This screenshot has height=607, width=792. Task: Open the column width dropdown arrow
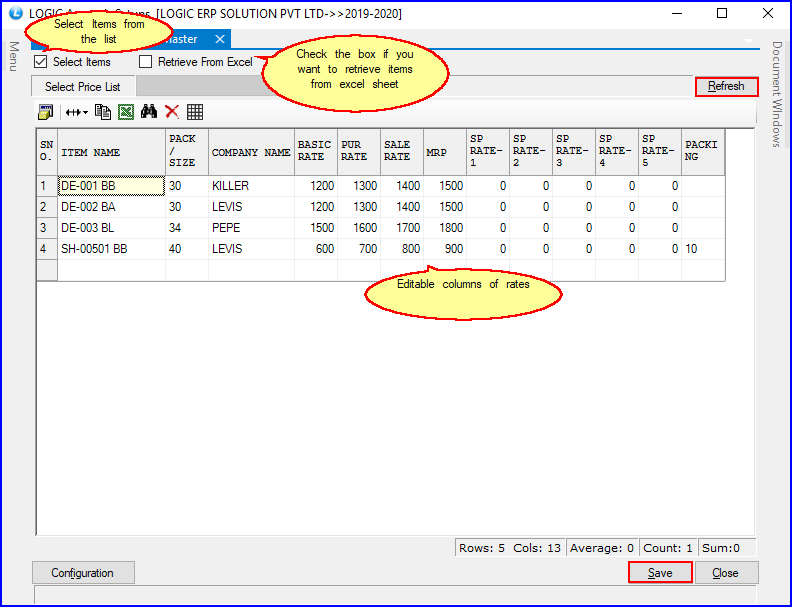(85, 113)
